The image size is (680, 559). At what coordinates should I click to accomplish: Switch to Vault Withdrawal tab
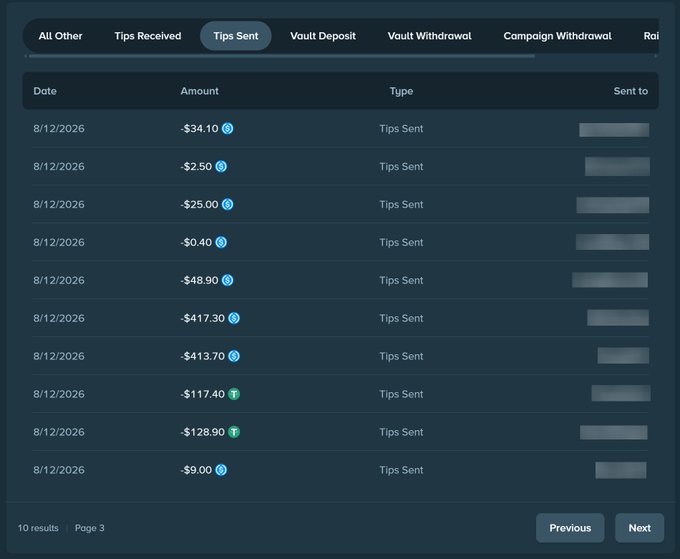point(429,36)
